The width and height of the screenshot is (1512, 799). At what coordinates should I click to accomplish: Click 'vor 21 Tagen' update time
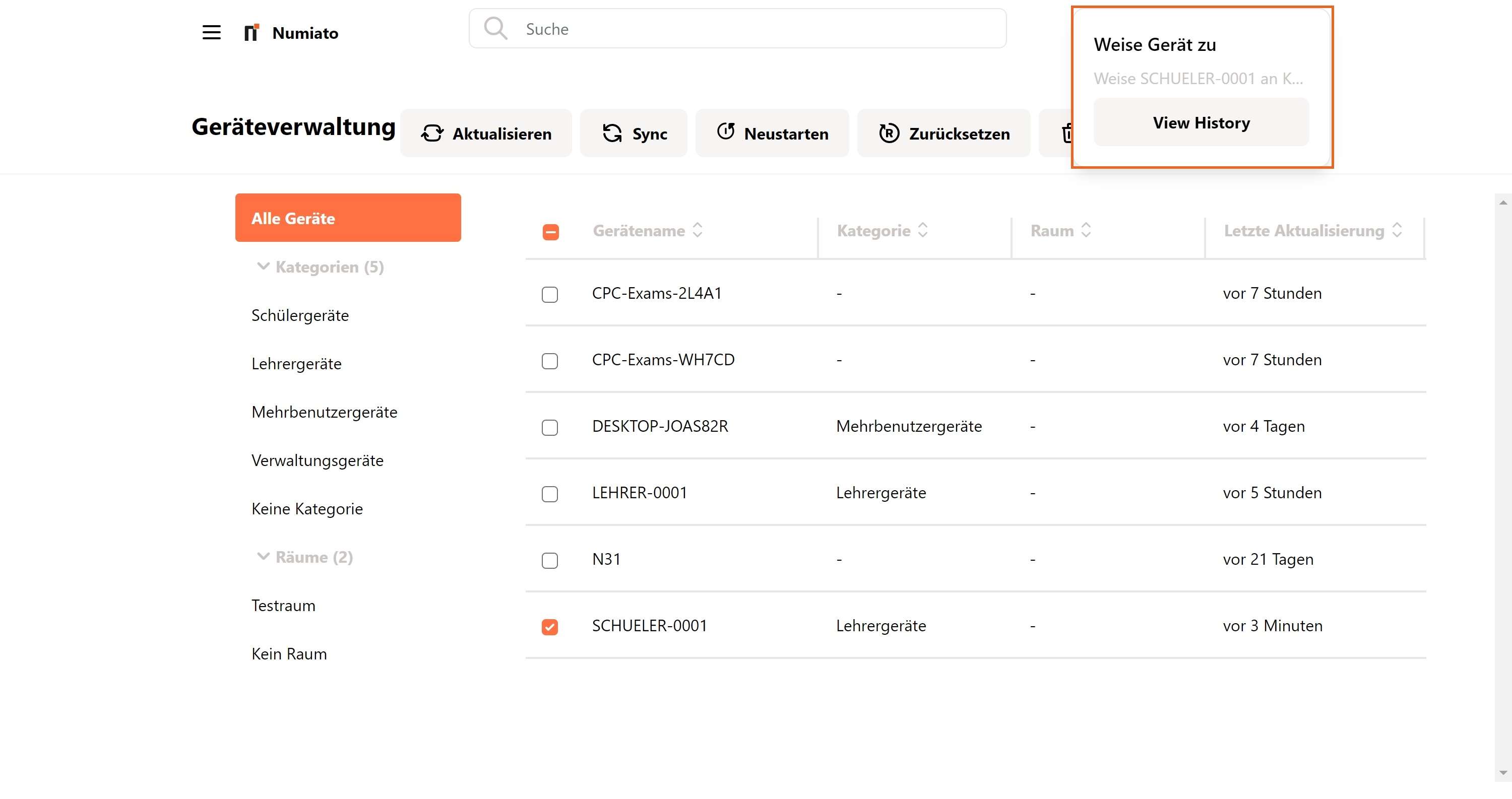tap(1268, 559)
